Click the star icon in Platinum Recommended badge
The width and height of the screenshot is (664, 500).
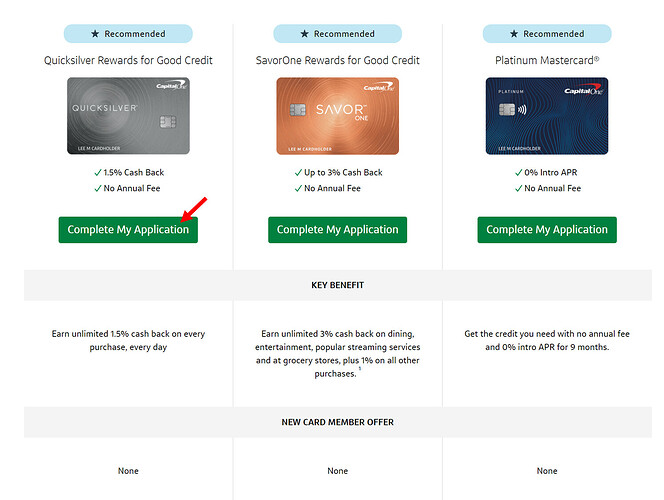(x=514, y=34)
